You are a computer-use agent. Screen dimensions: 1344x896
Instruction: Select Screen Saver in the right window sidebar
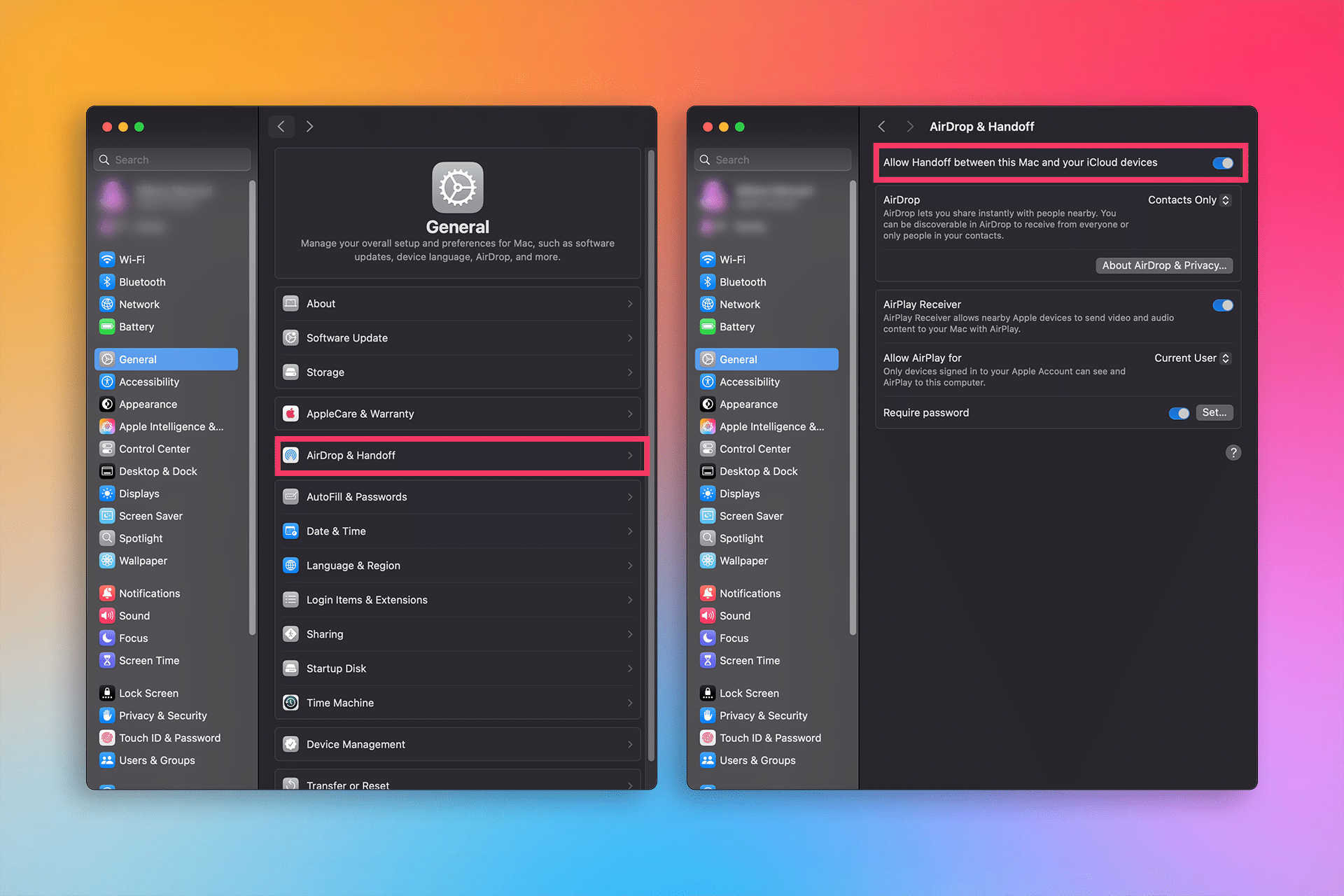tap(767, 516)
